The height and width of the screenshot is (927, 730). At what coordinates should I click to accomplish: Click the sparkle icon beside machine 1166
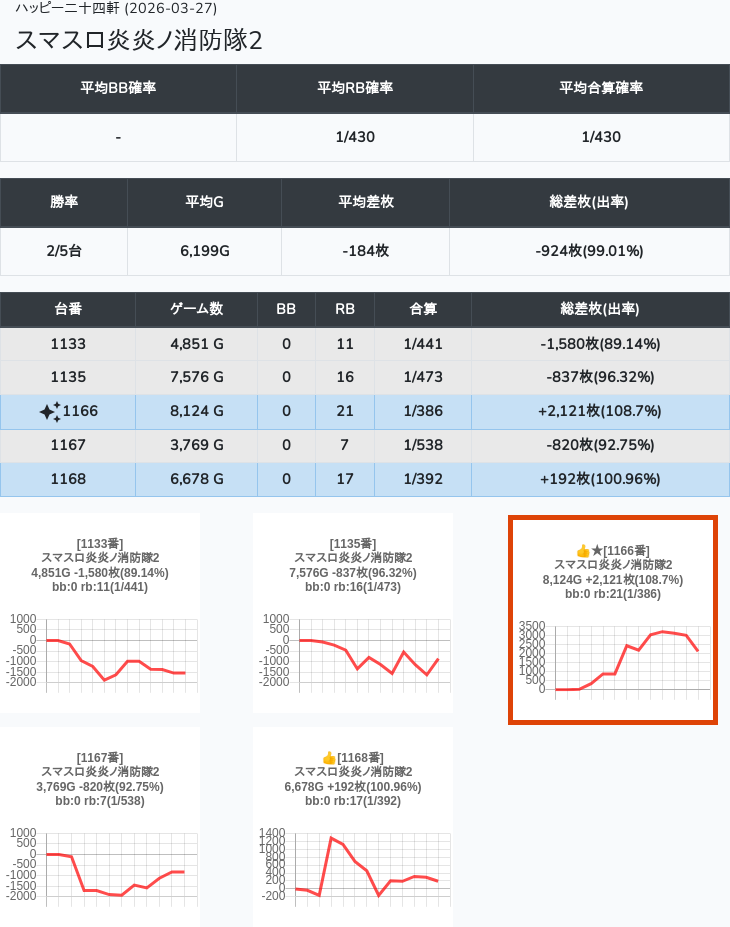point(50,412)
